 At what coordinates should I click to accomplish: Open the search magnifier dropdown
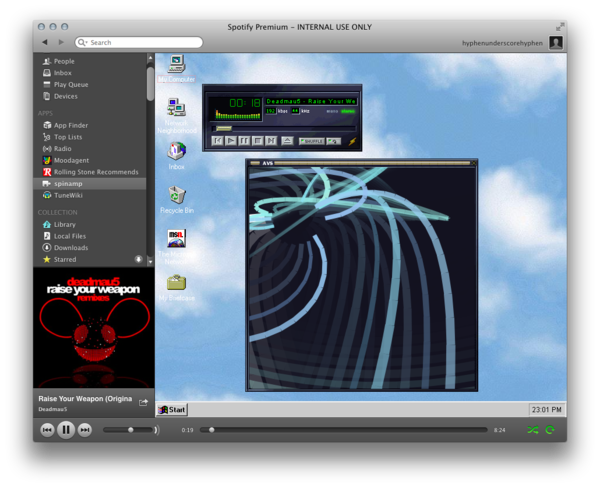point(82,42)
